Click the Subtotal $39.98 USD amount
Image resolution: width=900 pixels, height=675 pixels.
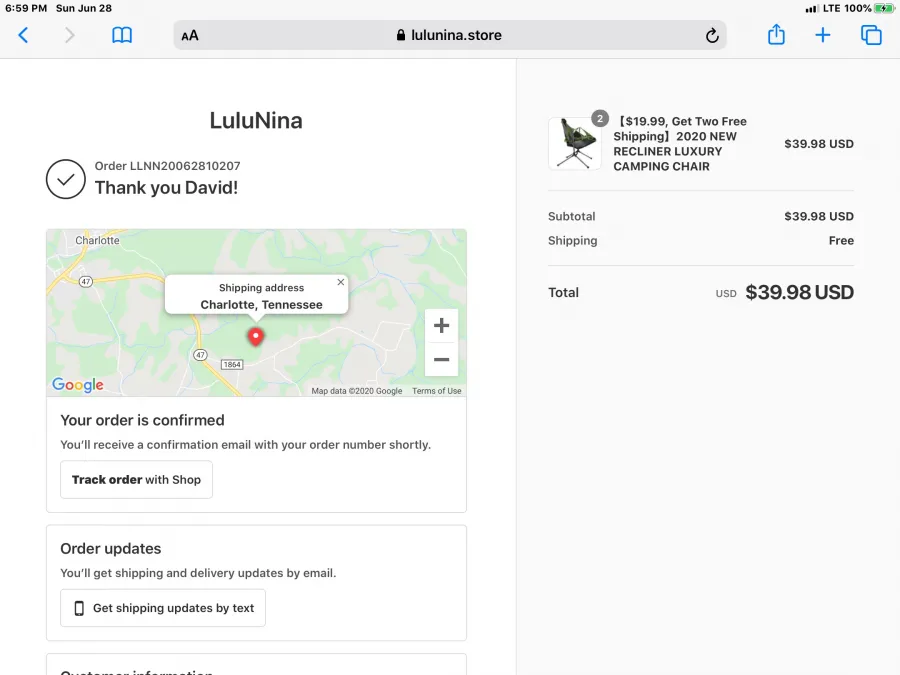818,216
